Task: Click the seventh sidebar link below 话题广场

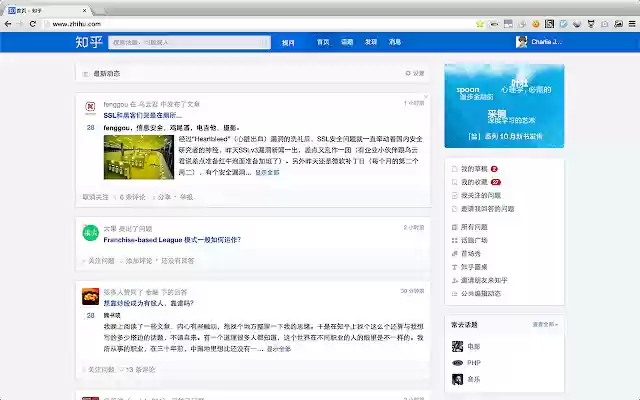Action: (x=471, y=254)
